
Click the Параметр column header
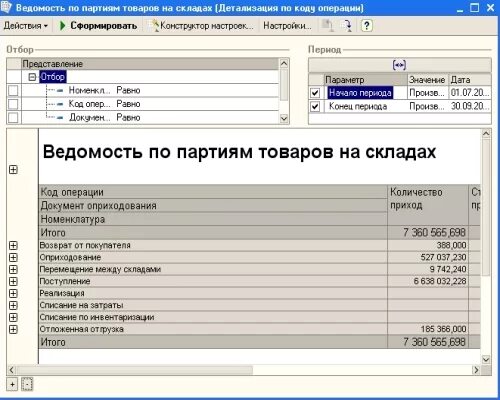[366, 80]
